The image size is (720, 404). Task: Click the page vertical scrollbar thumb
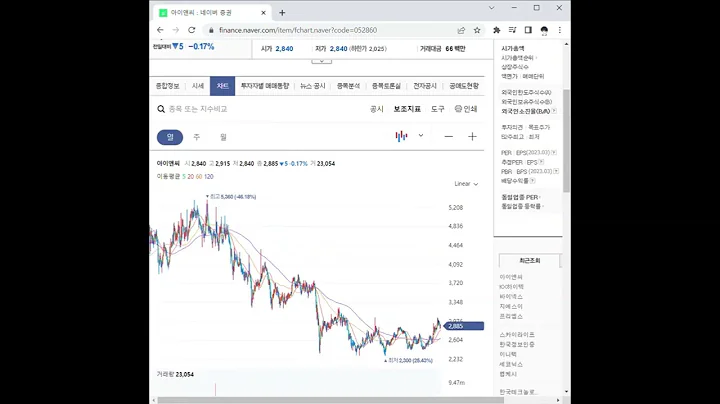point(566,140)
